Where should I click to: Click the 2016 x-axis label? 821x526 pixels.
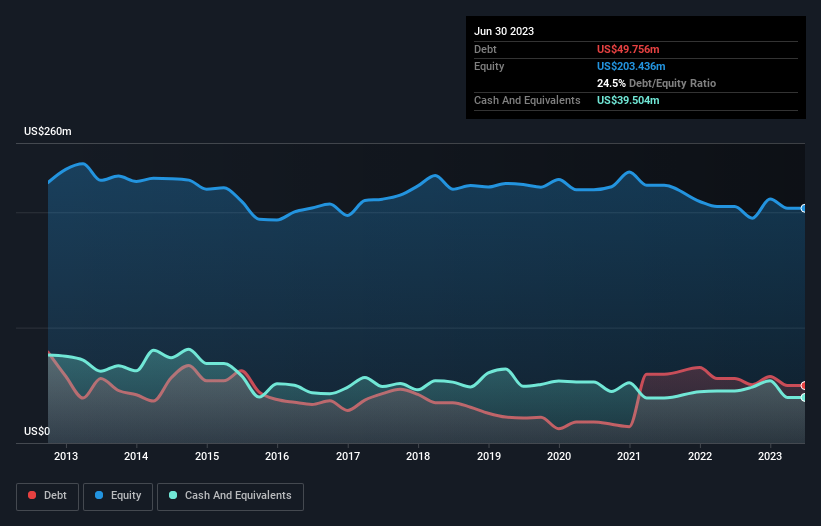coord(277,456)
